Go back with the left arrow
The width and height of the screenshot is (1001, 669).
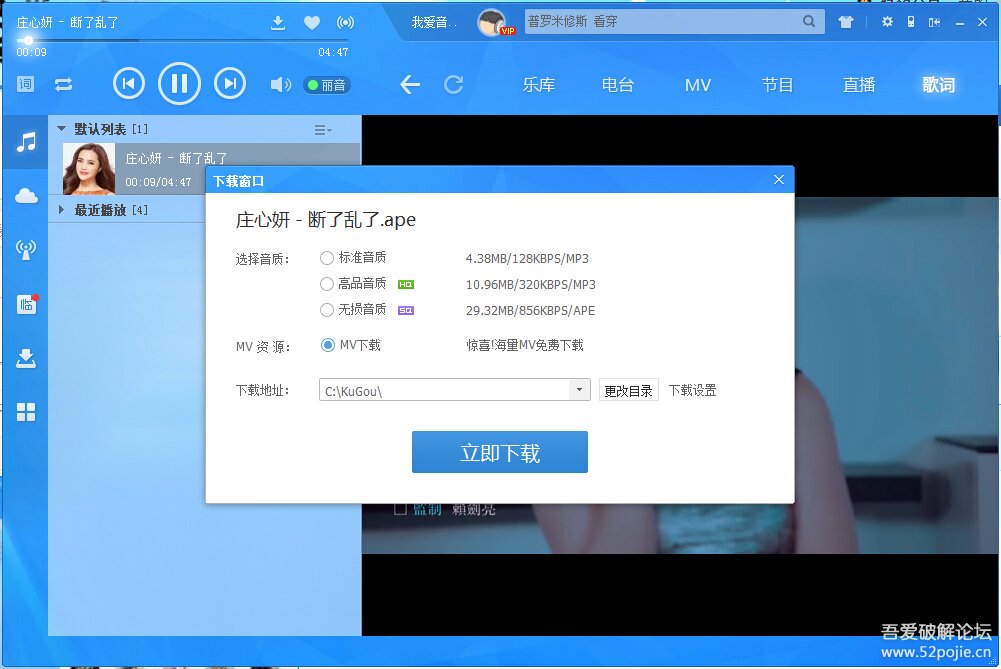pyautogui.click(x=410, y=84)
